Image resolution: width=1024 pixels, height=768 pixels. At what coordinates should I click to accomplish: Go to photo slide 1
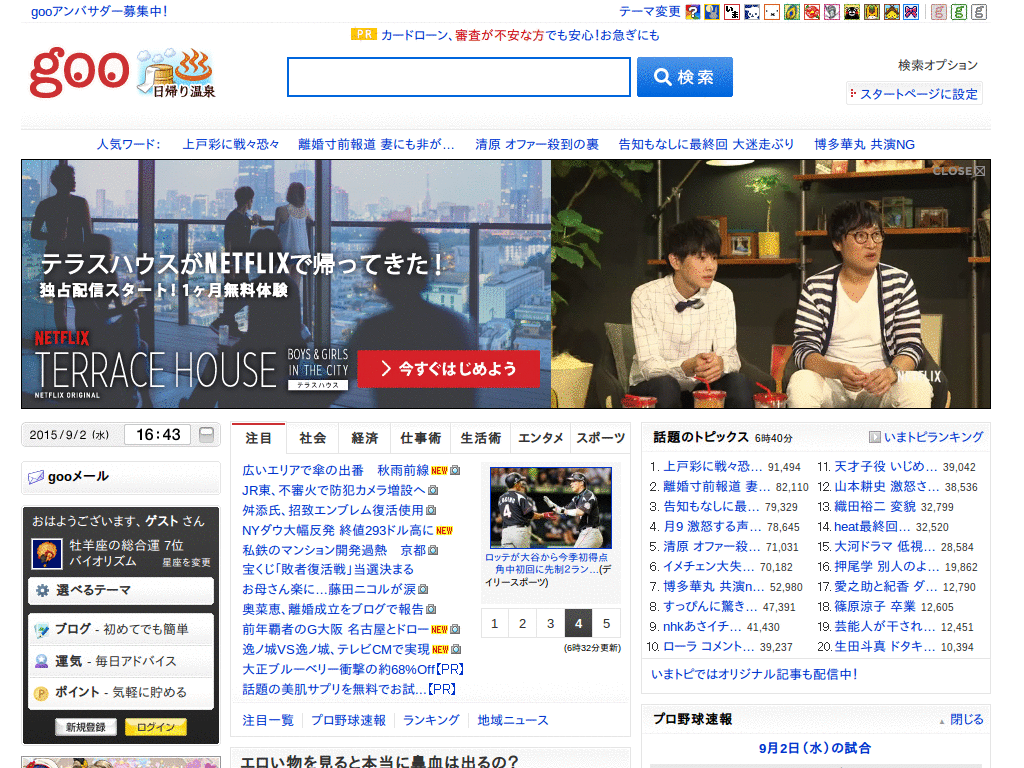(x=494, y=624)
